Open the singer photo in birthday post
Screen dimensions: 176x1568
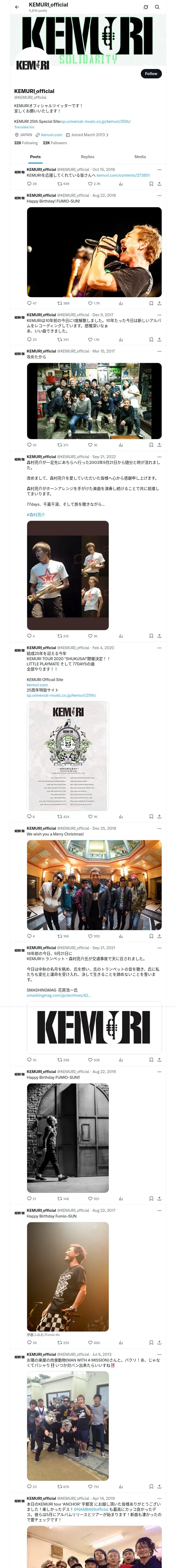point(94,252)
